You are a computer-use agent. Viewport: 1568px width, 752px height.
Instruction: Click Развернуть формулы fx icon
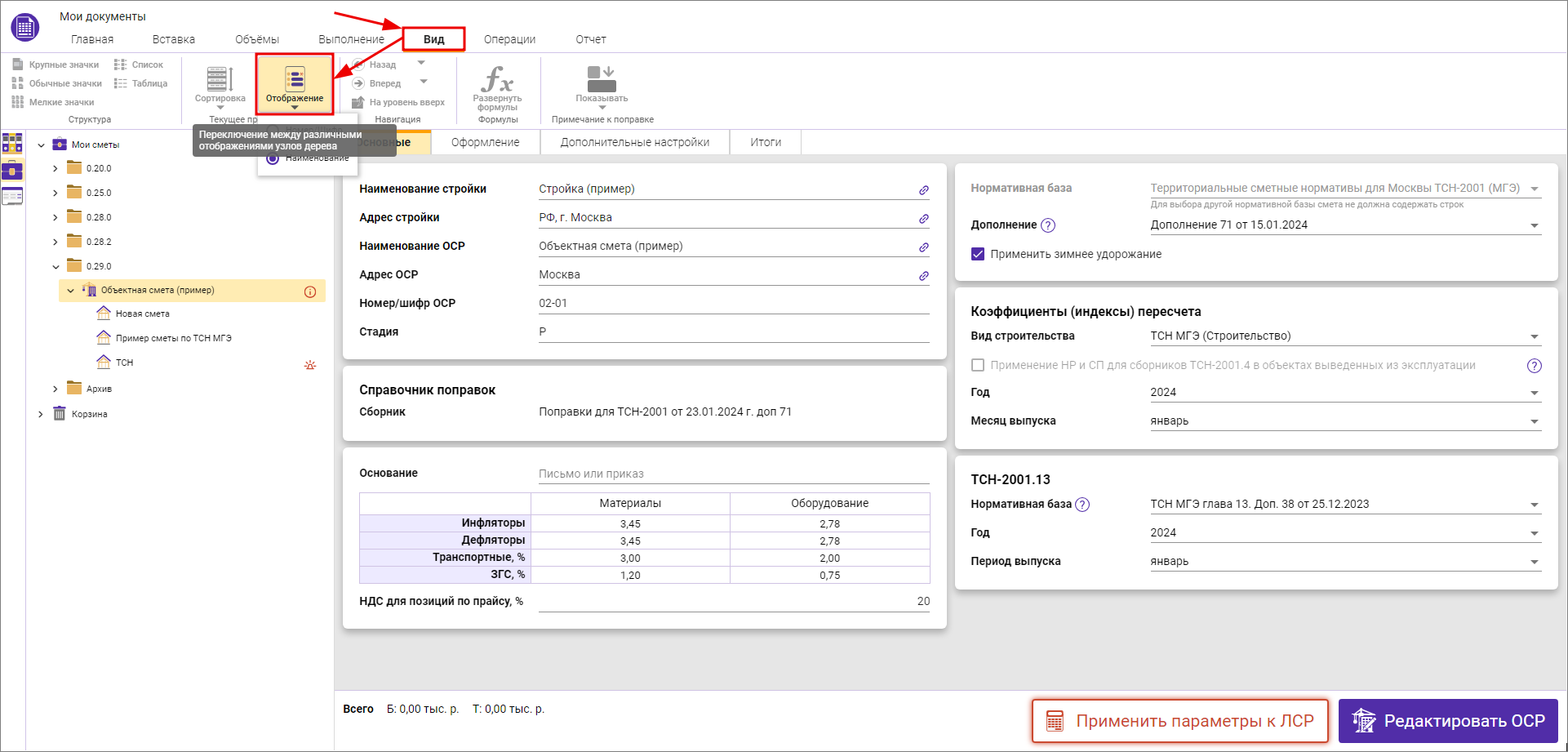(x=497, y=80)
